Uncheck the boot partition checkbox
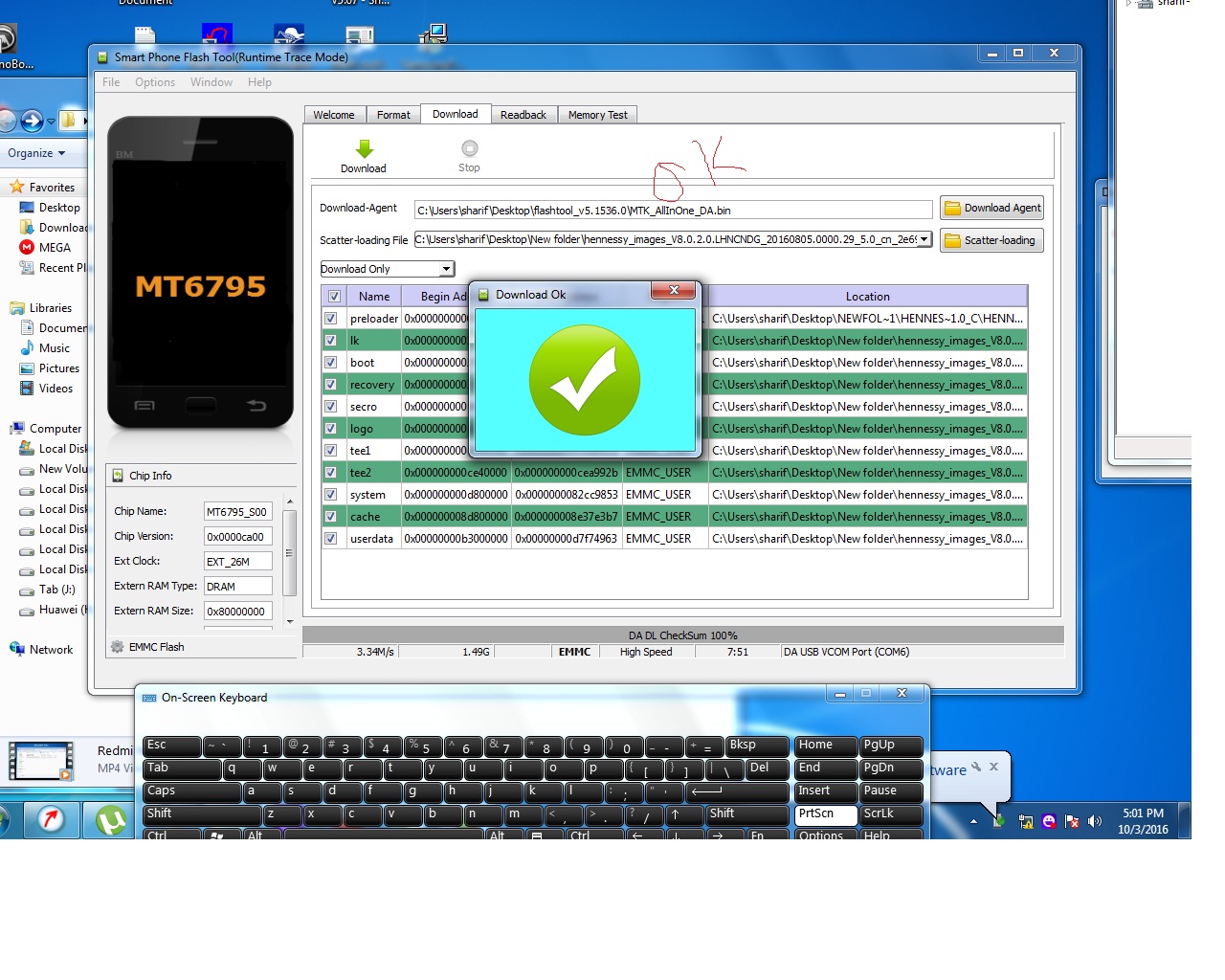This screenshot has width=1225, height=980. (330, 363)
